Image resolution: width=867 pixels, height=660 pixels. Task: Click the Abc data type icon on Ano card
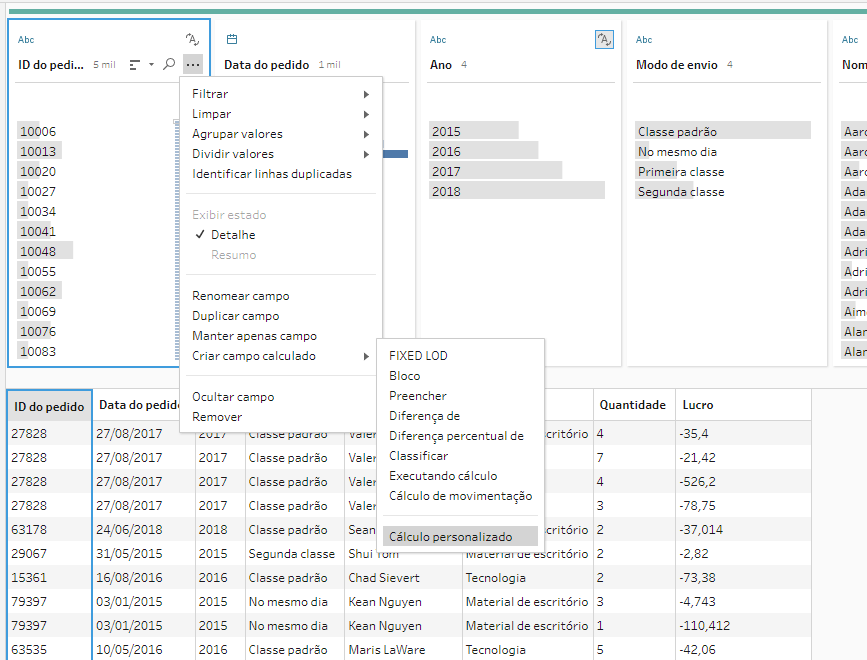coord(438,40)
